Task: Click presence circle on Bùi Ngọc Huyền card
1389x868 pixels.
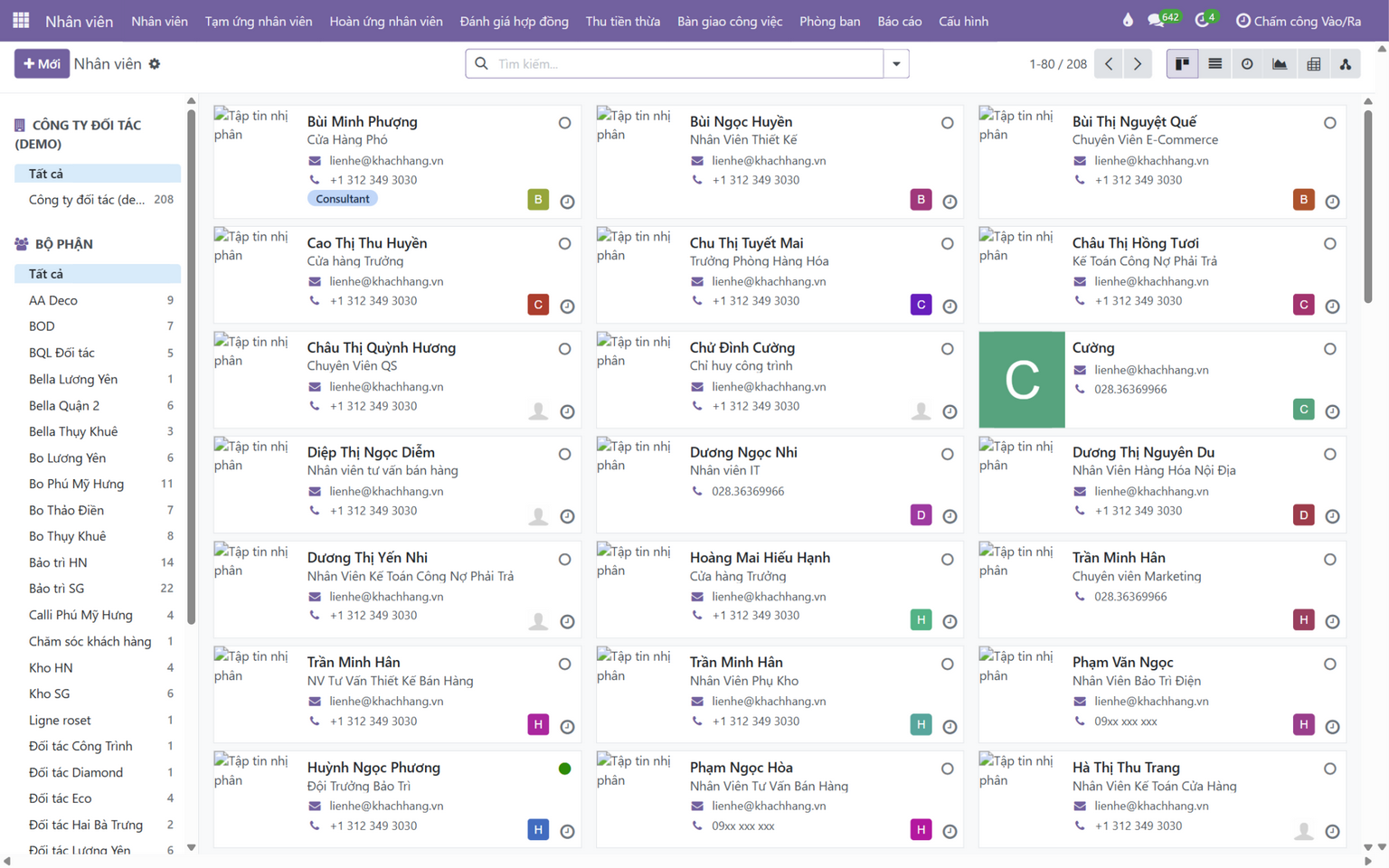Action: 947,123
